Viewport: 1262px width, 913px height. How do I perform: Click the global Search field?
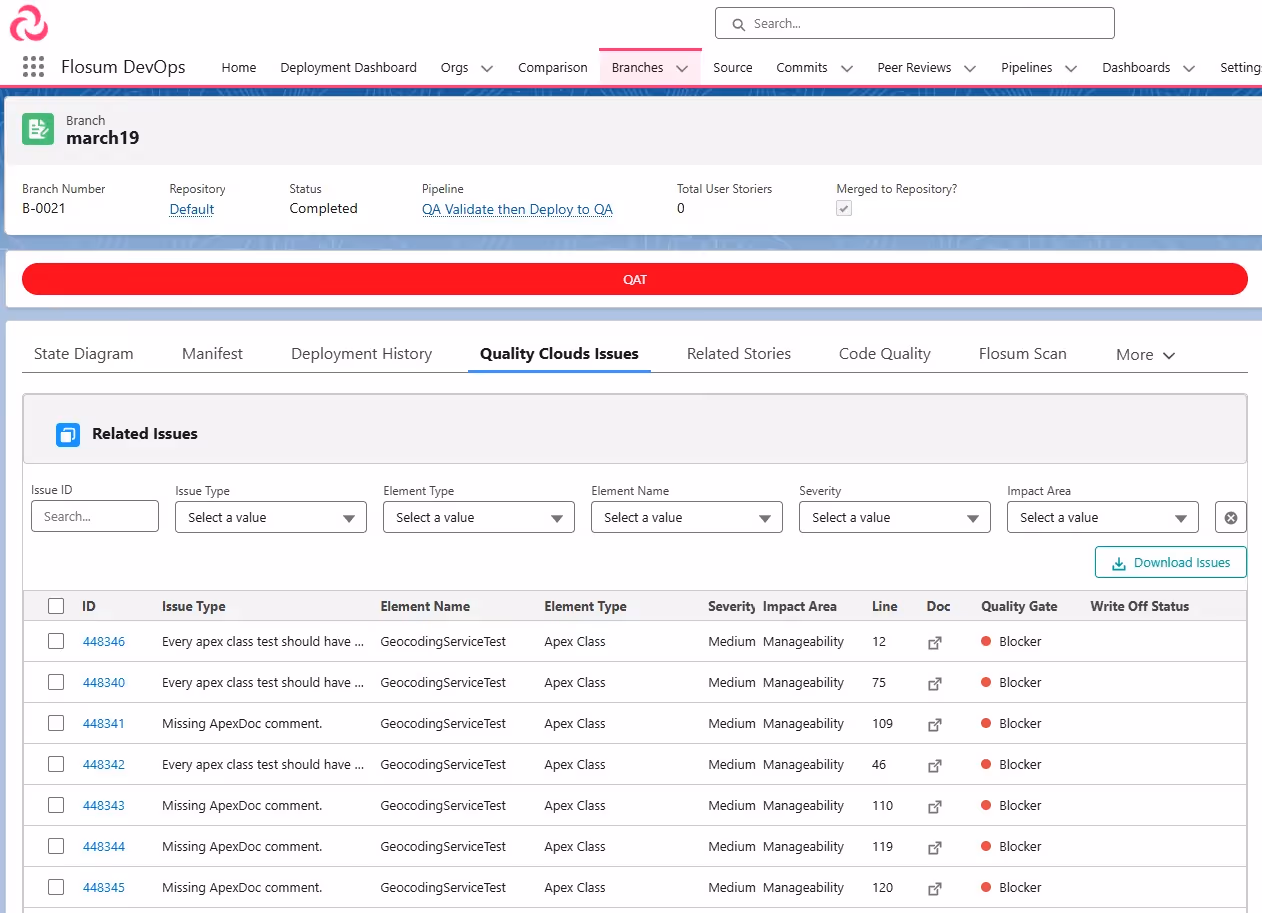(915, 23)
